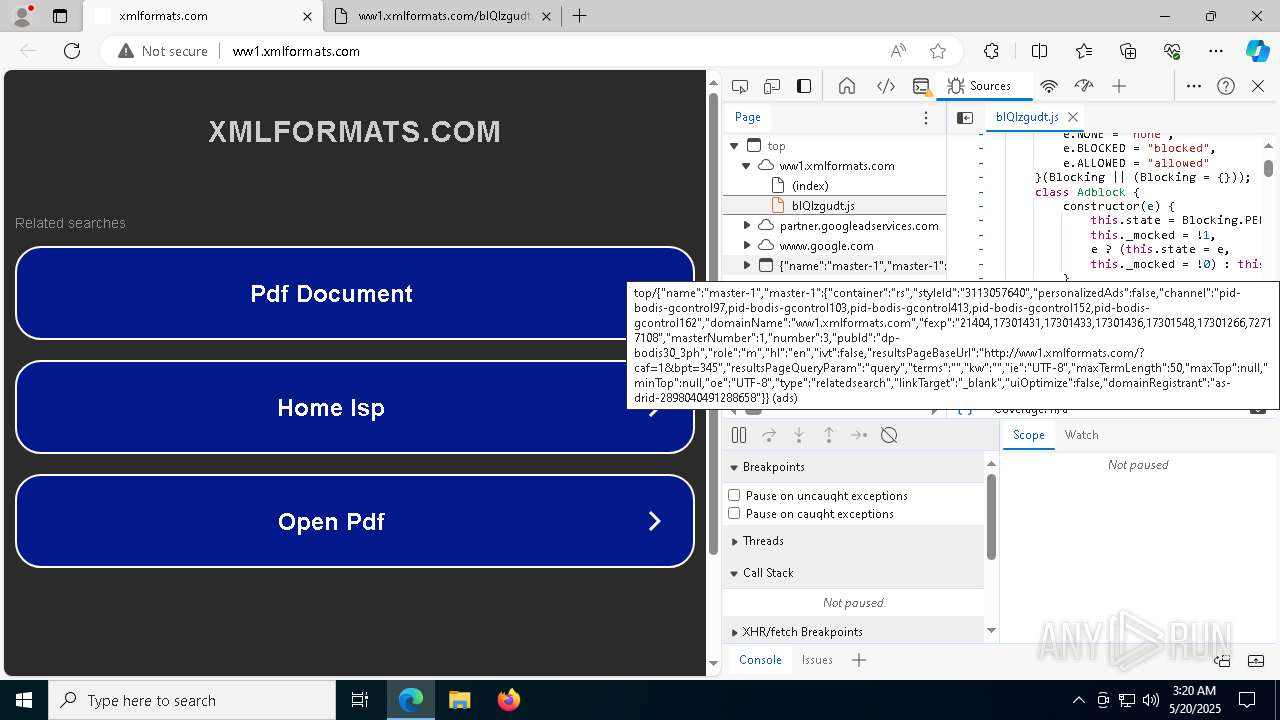Toggle the DevTools activity bar dock icon
This screenshot has height=720, width=1280.
click(804, 86)
